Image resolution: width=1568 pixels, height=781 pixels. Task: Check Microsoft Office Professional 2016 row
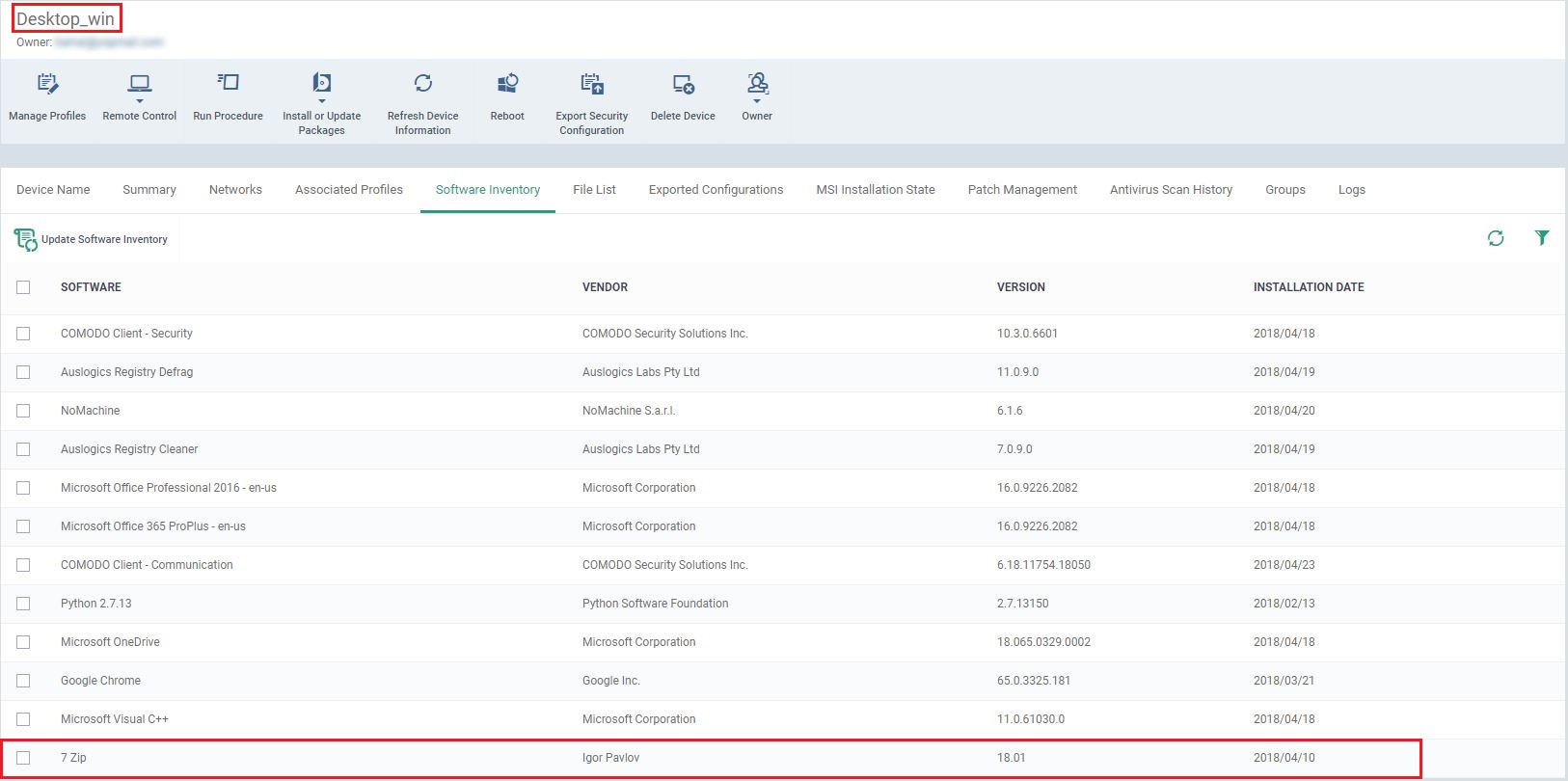pos(23,488)
